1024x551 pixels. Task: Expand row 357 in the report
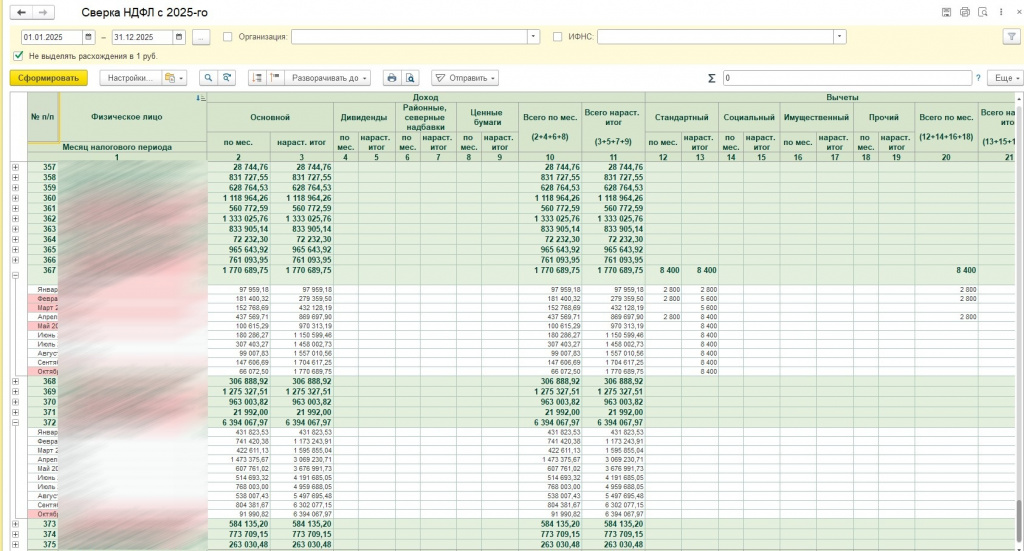click(x=15, y=167)
